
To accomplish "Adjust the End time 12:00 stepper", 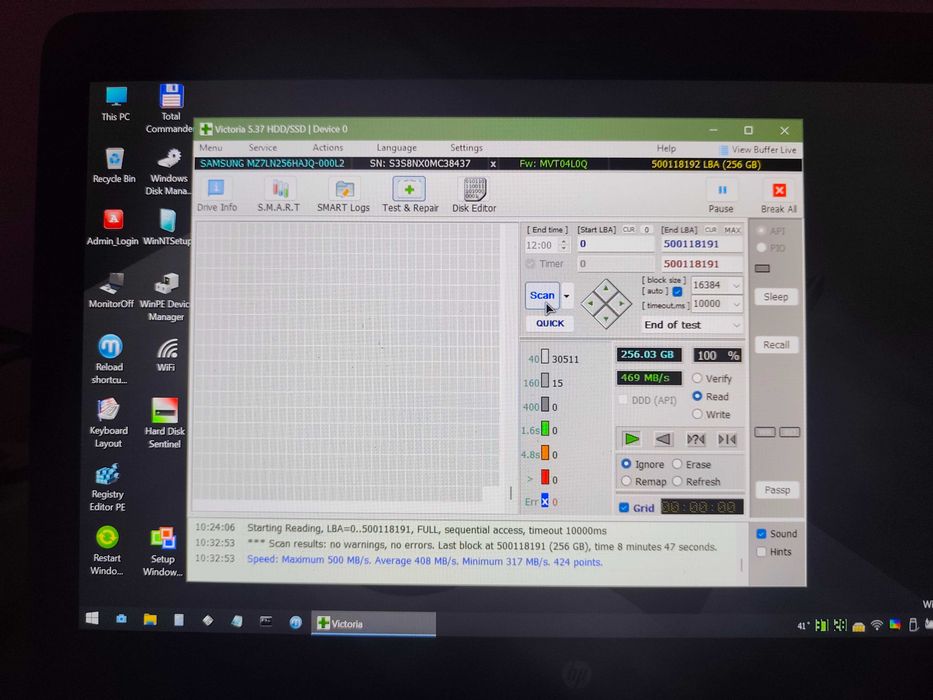I will (x=563, y=245).
